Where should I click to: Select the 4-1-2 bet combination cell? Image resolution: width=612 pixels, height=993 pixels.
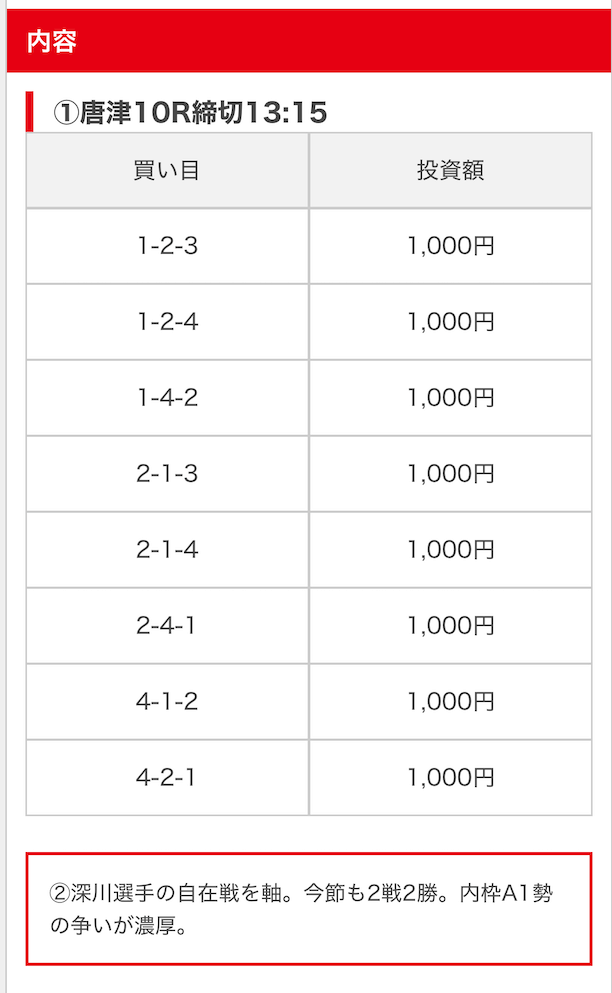[167, 702]
